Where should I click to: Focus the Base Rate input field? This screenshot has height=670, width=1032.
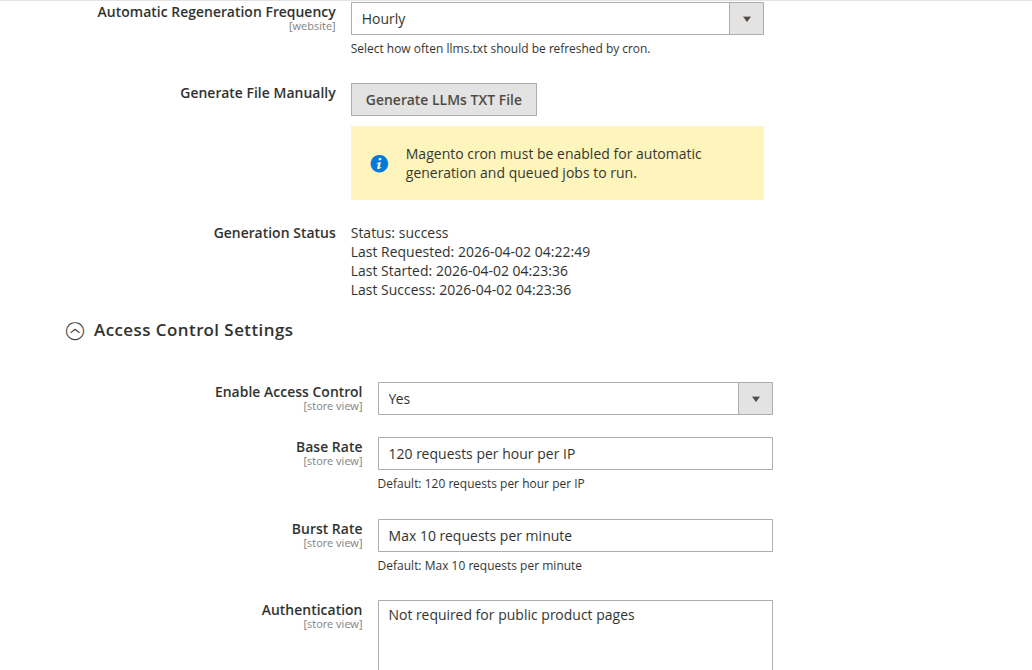point(574,454)
